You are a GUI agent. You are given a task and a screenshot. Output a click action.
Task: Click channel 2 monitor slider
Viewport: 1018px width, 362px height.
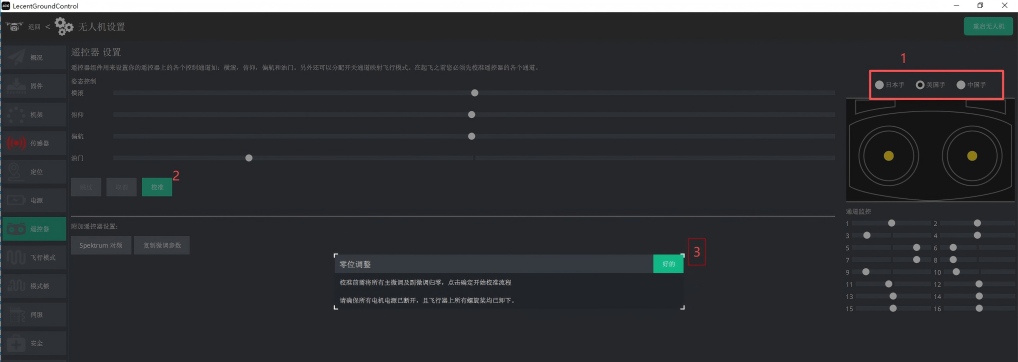(x=977, y=223)
